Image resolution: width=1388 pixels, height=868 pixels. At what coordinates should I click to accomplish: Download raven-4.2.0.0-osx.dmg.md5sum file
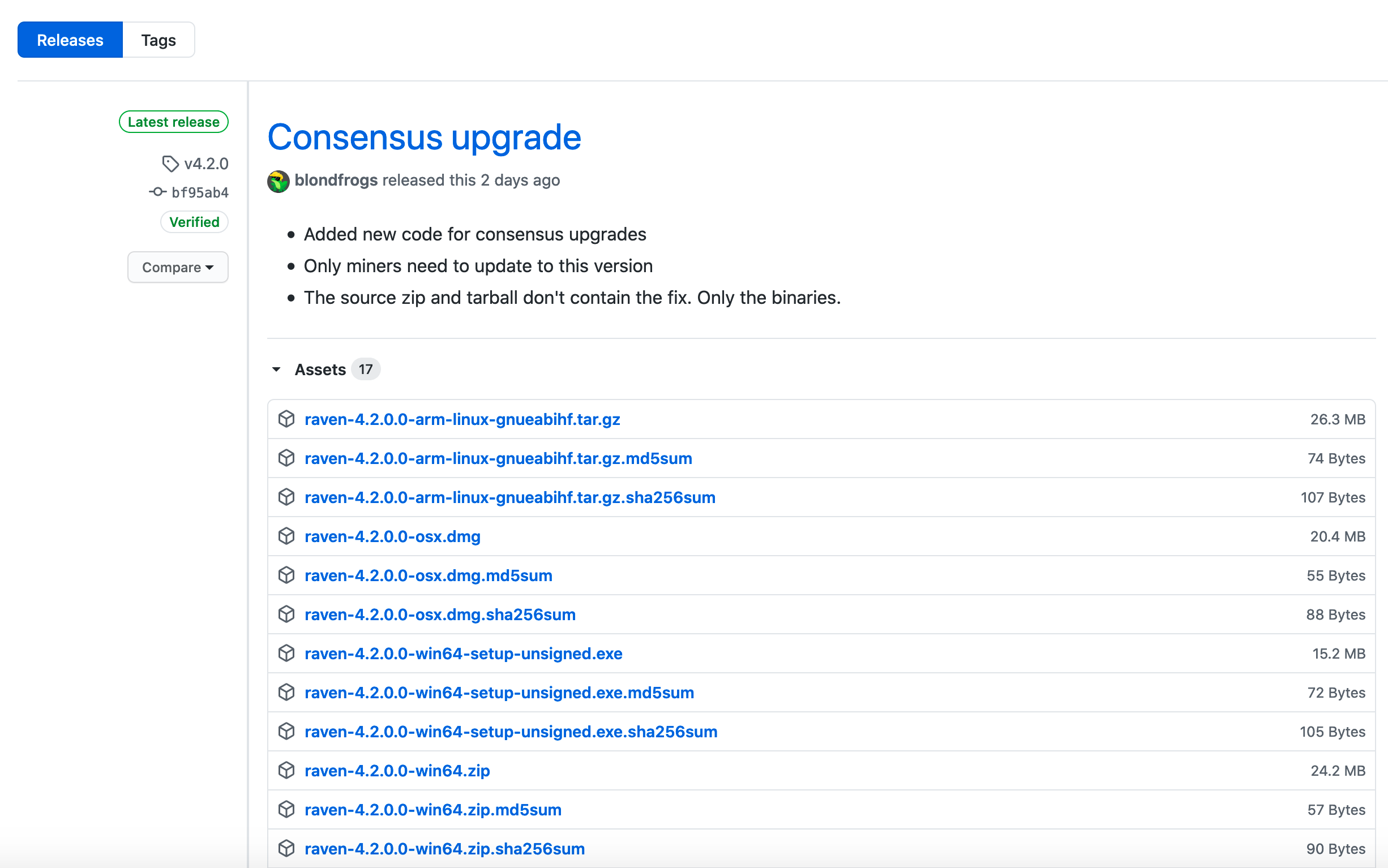pyautogui.click(x=429, y=575)
